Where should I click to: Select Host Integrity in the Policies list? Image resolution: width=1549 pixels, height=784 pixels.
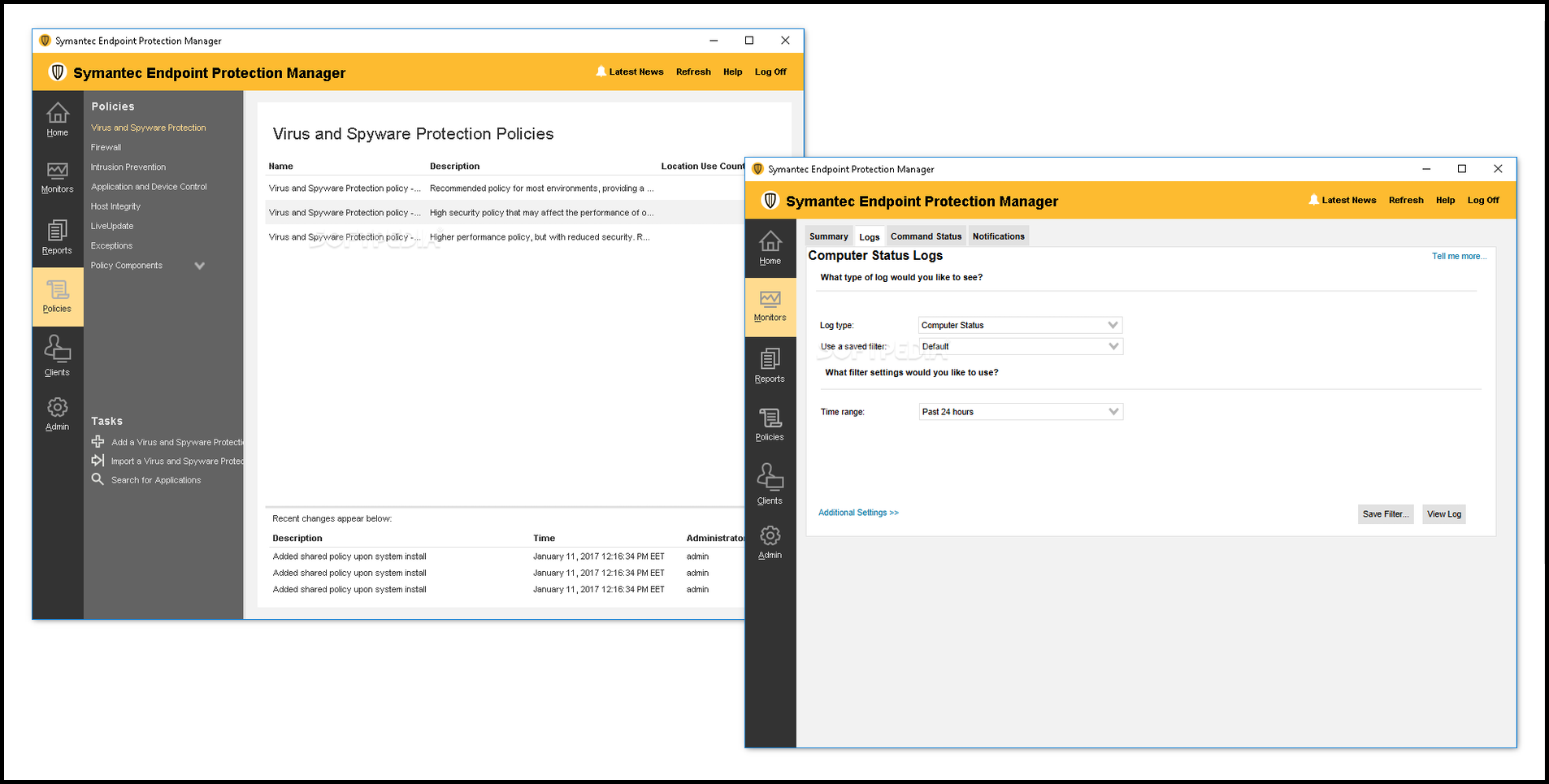115,206
